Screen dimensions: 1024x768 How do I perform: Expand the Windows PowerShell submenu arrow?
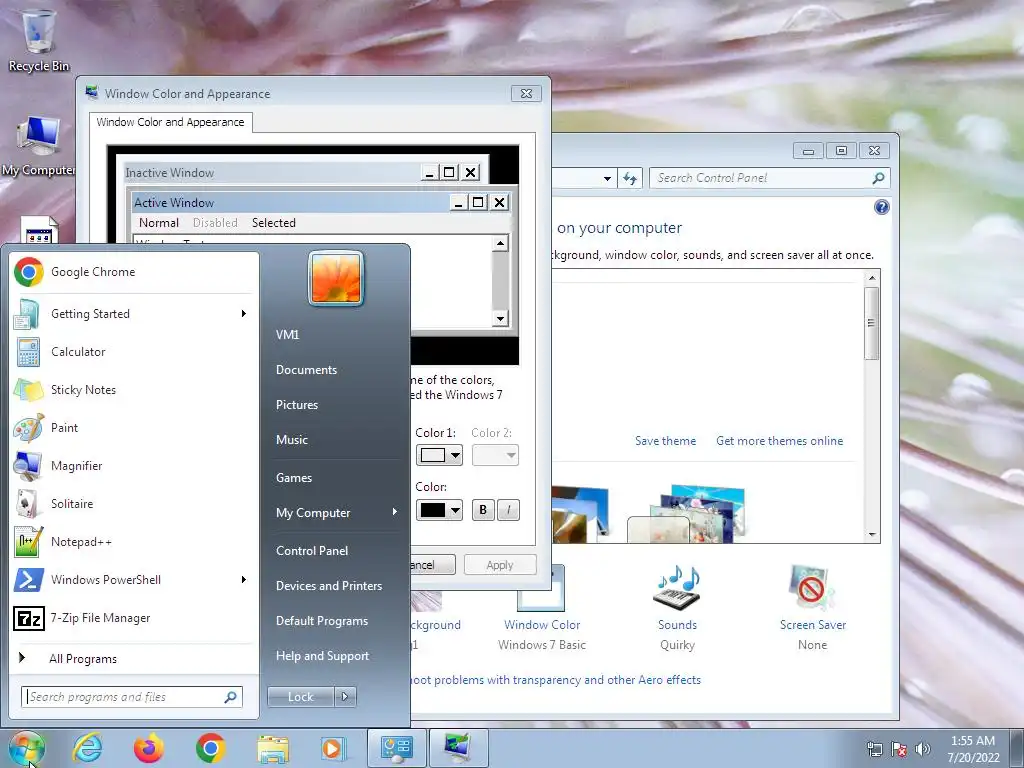point(244,579)
